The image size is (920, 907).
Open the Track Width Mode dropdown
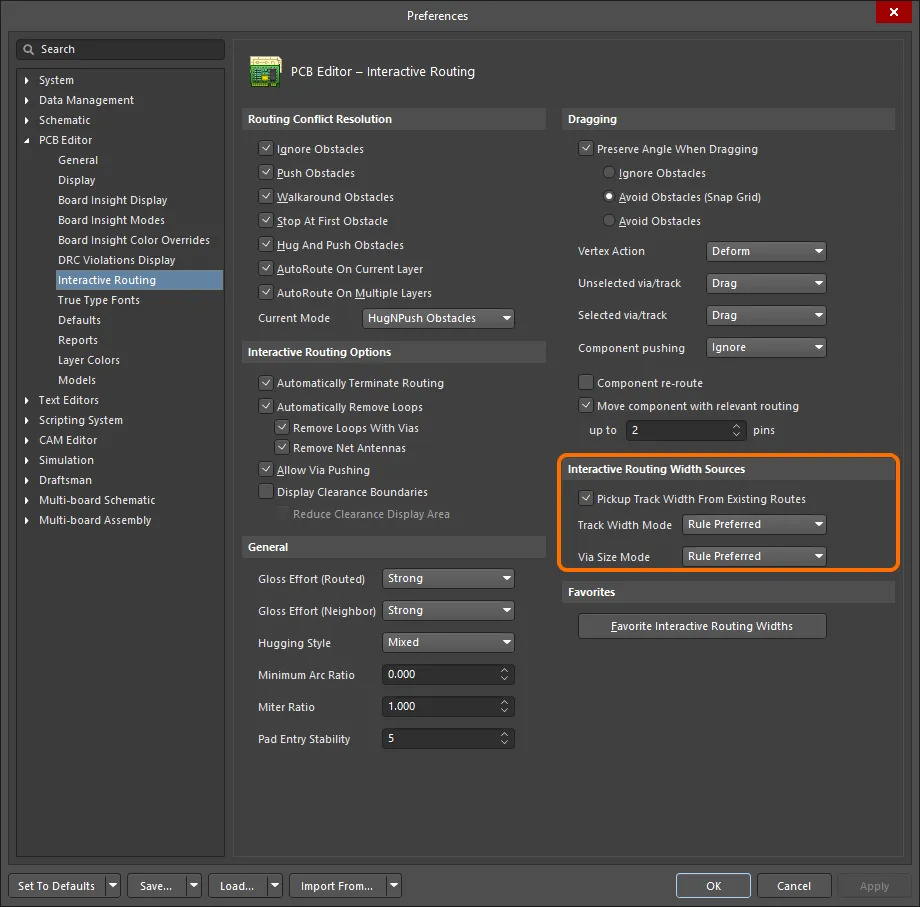point(754,524)
